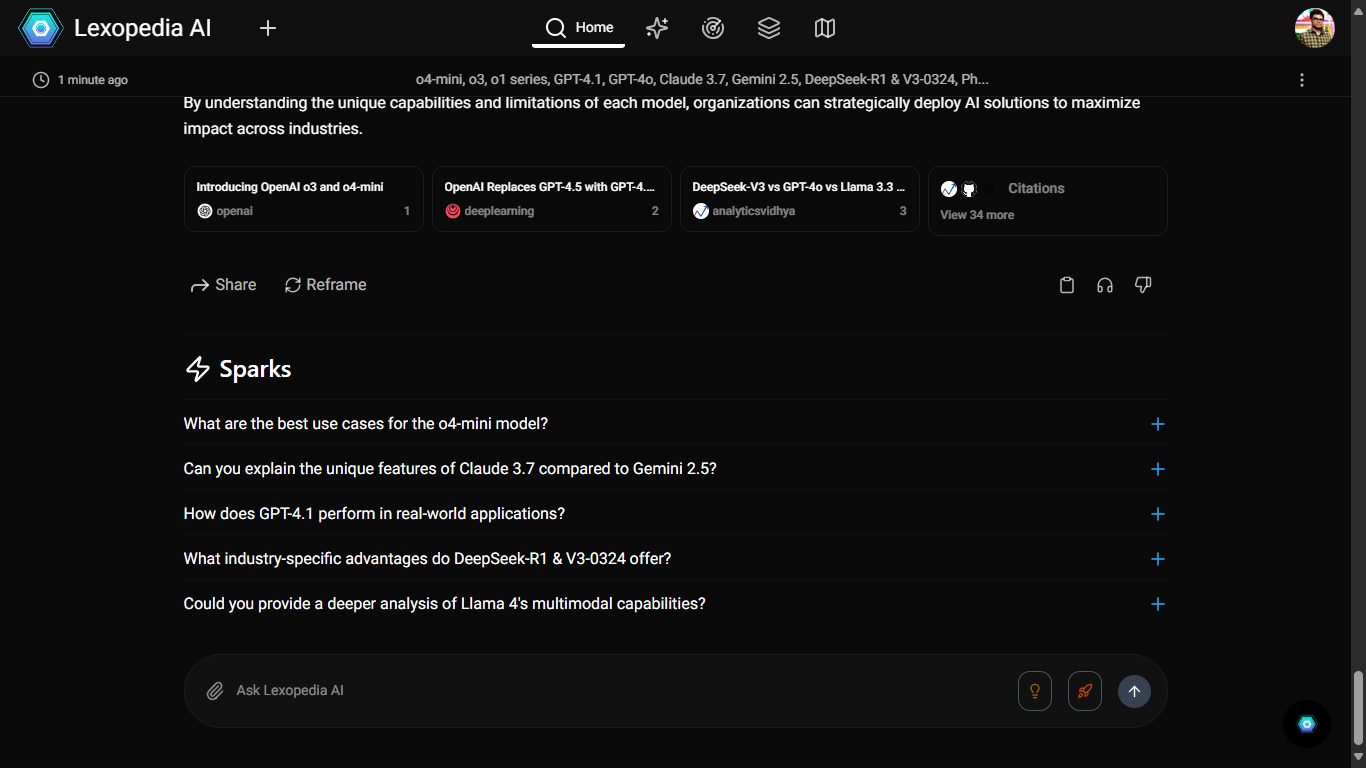Click the clock icon beside 1 minute ago
Viewport: 1366px width, 768px height.
[41, 80]
